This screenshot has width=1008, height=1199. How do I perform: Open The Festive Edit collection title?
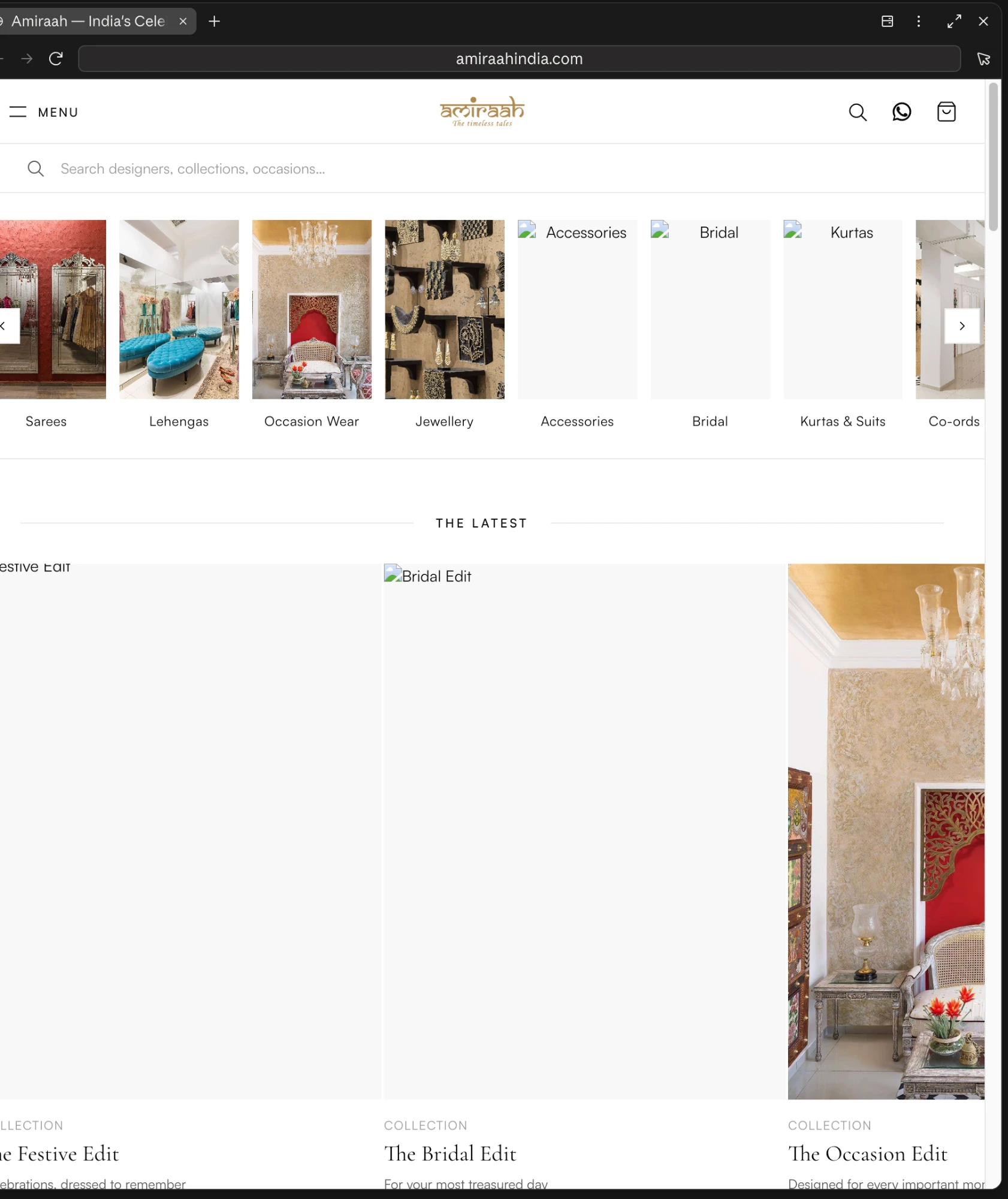pos(59,1153)
